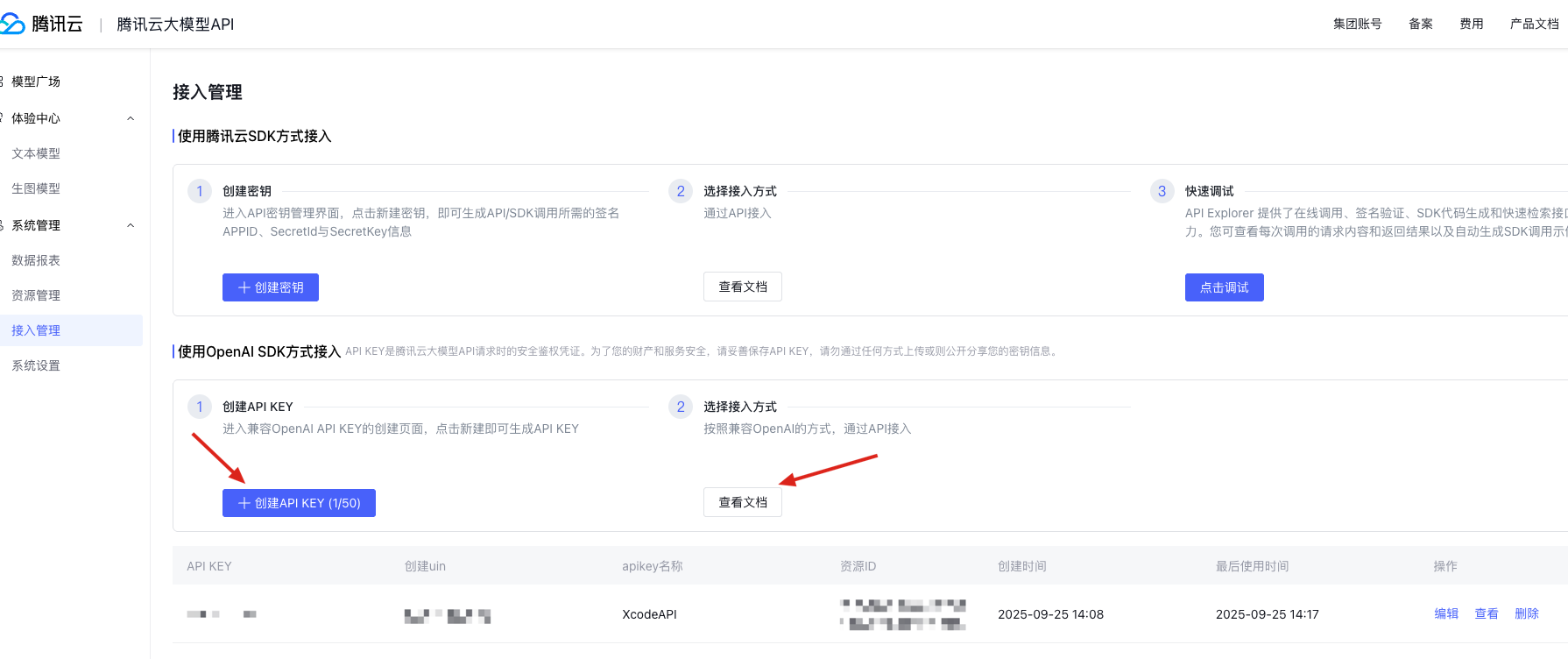This screenshot has width=1568, height=659.
Task: Click the 快速调试 step title
Action: [x=1209, y=191]
